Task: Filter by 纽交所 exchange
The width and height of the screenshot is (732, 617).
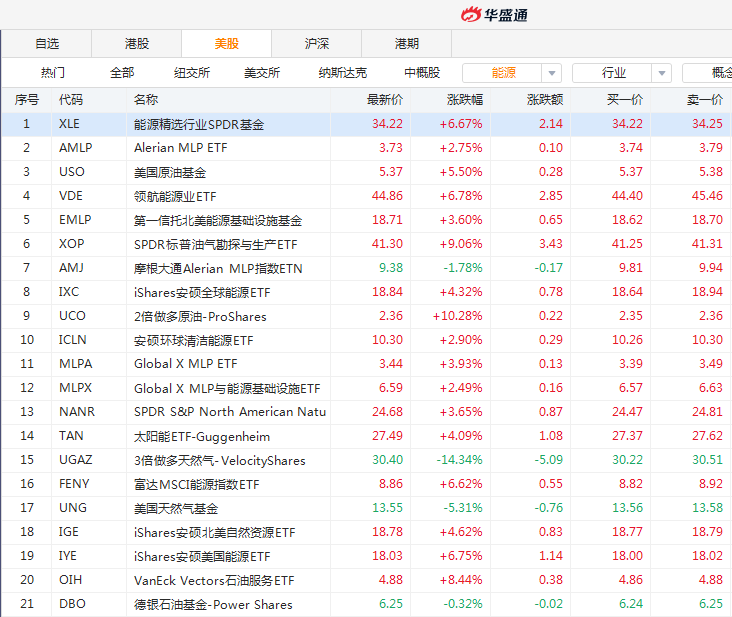Action: click(192, 73)
